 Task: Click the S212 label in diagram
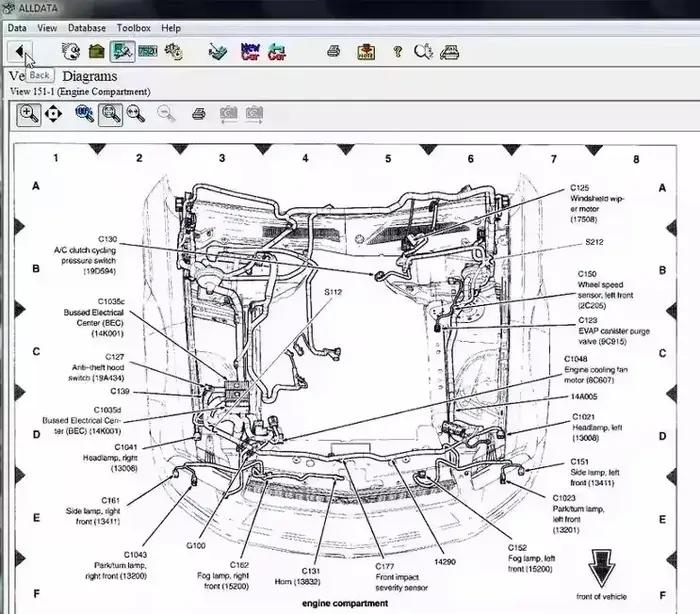click(594, 242)
